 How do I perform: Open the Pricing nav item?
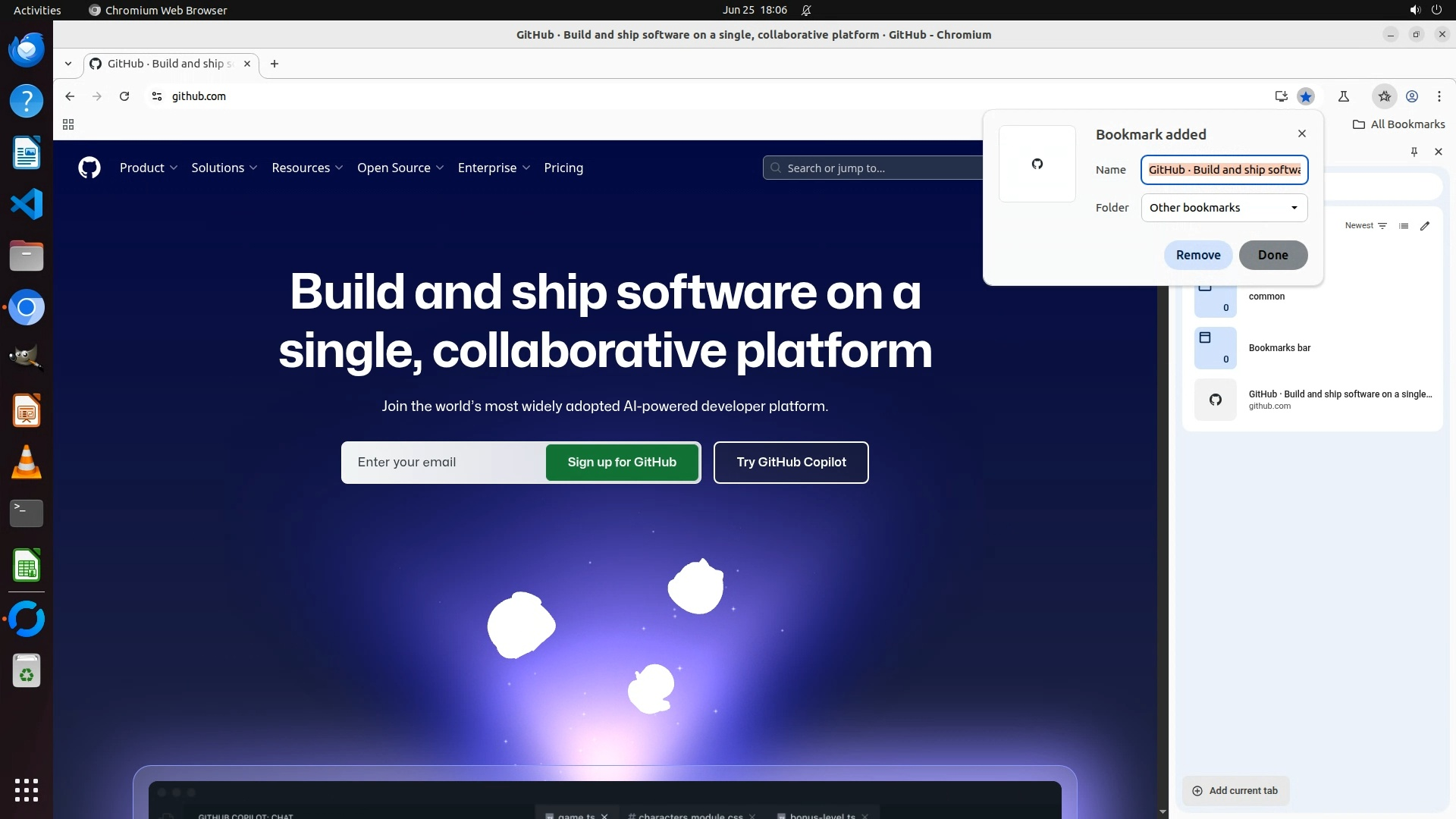point(563,168)
